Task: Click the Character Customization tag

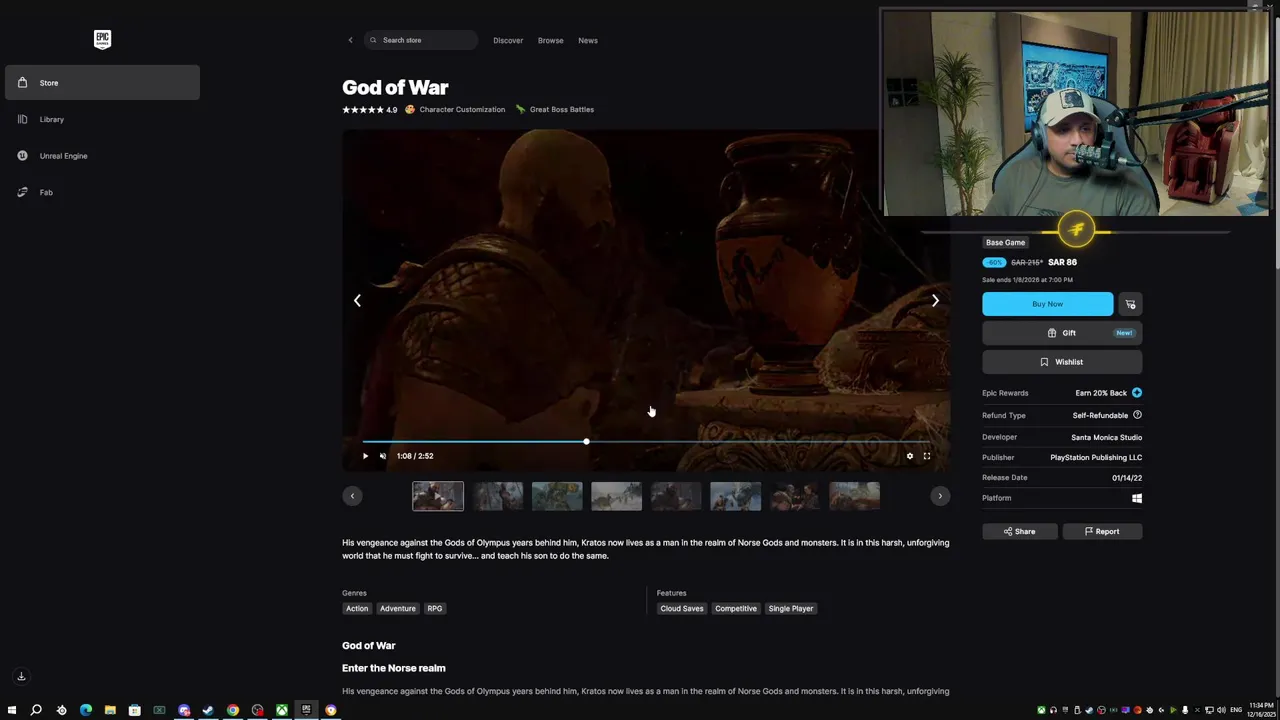Action: pyautogui.click(x=455, y=109)
